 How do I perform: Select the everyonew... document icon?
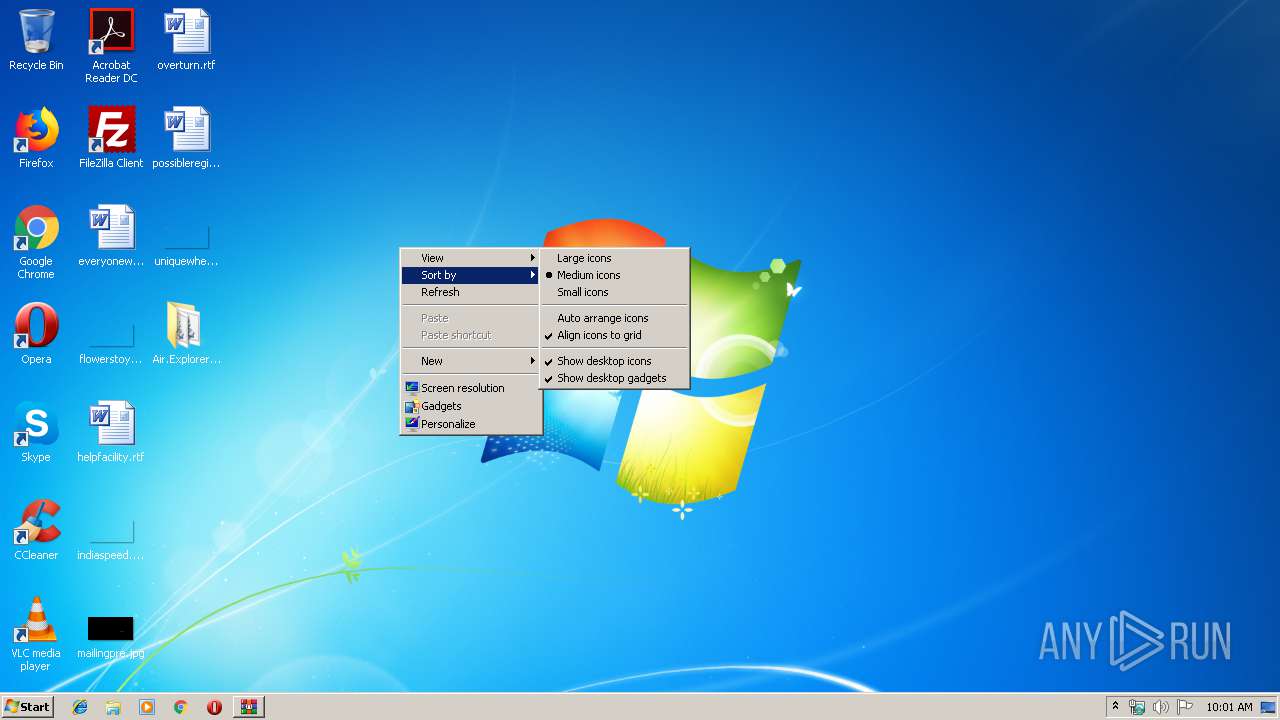click(111, 236)
